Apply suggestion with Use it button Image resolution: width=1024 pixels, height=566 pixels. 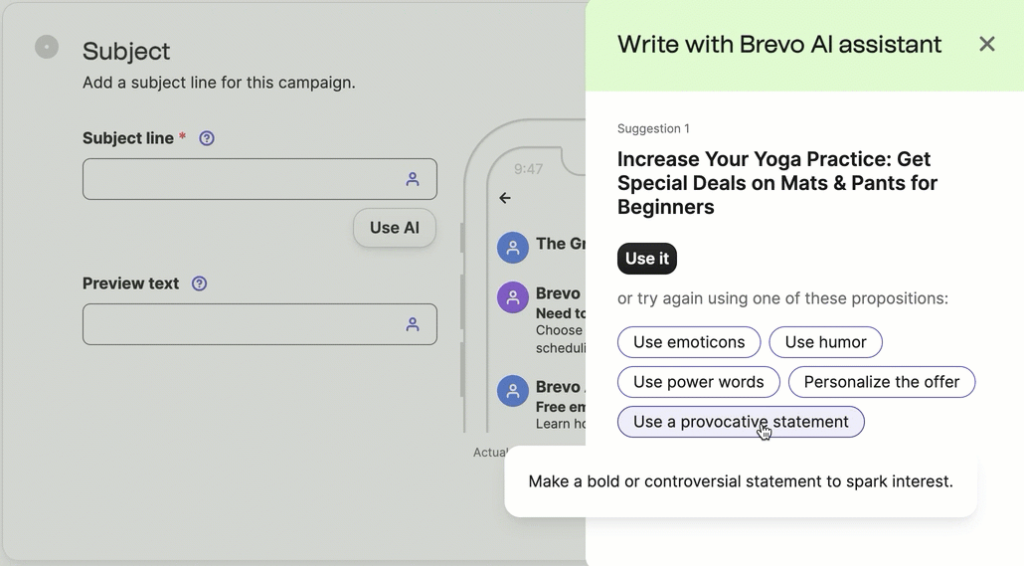[x=647, y=259]
